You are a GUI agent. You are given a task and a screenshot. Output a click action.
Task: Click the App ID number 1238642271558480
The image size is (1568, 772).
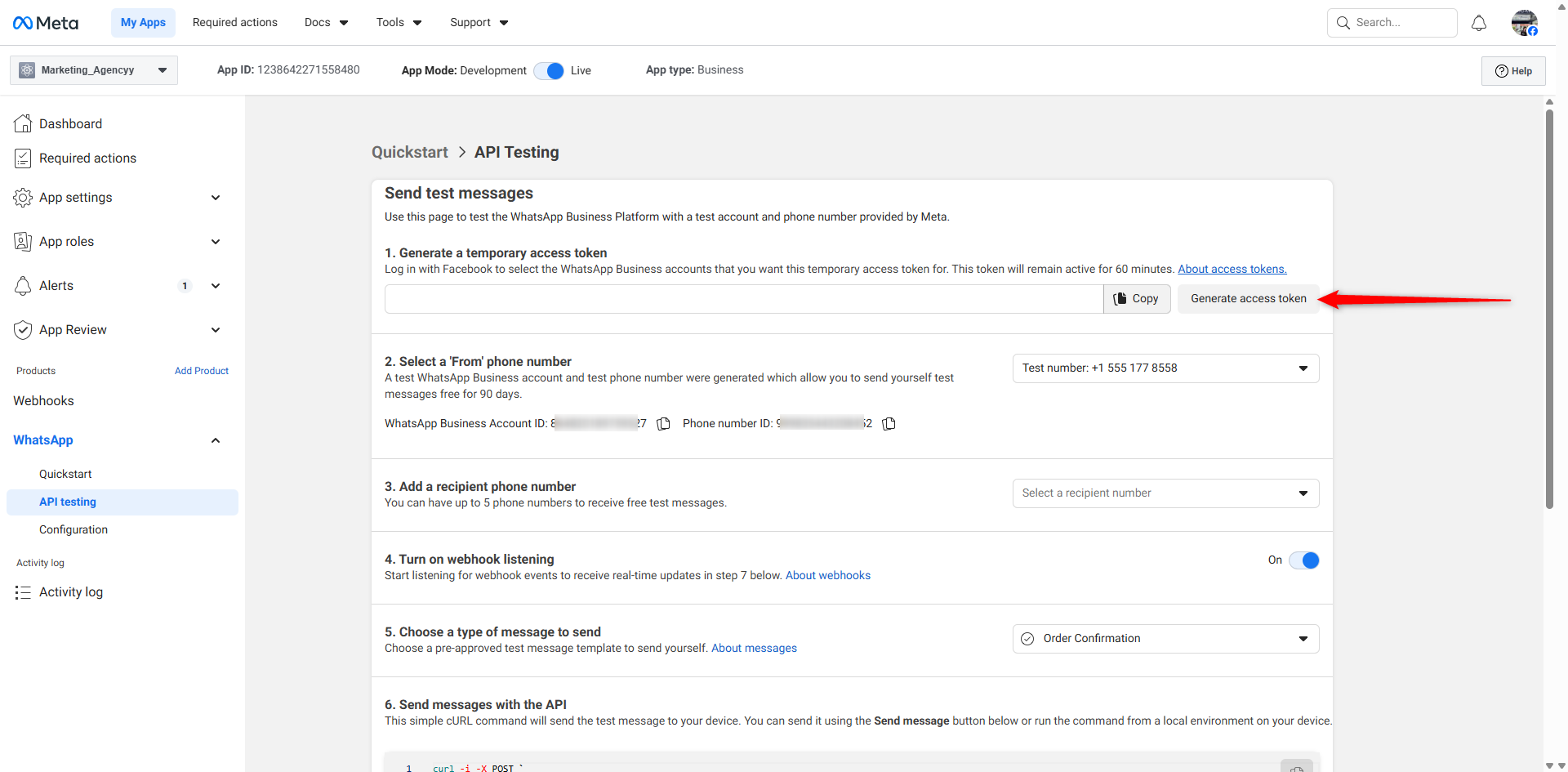click(309, 70)
